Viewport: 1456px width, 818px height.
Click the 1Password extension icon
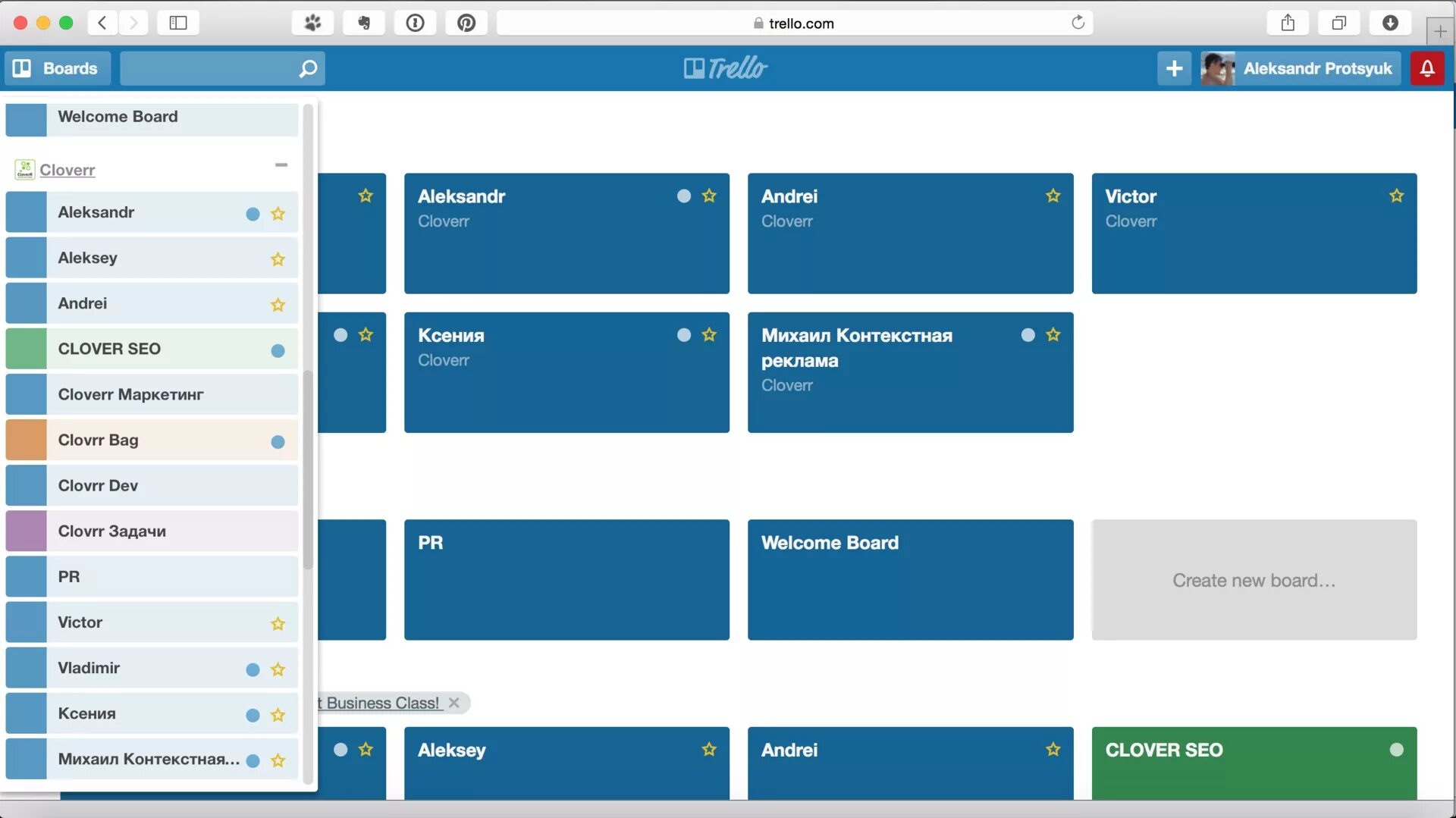[415, 23]
